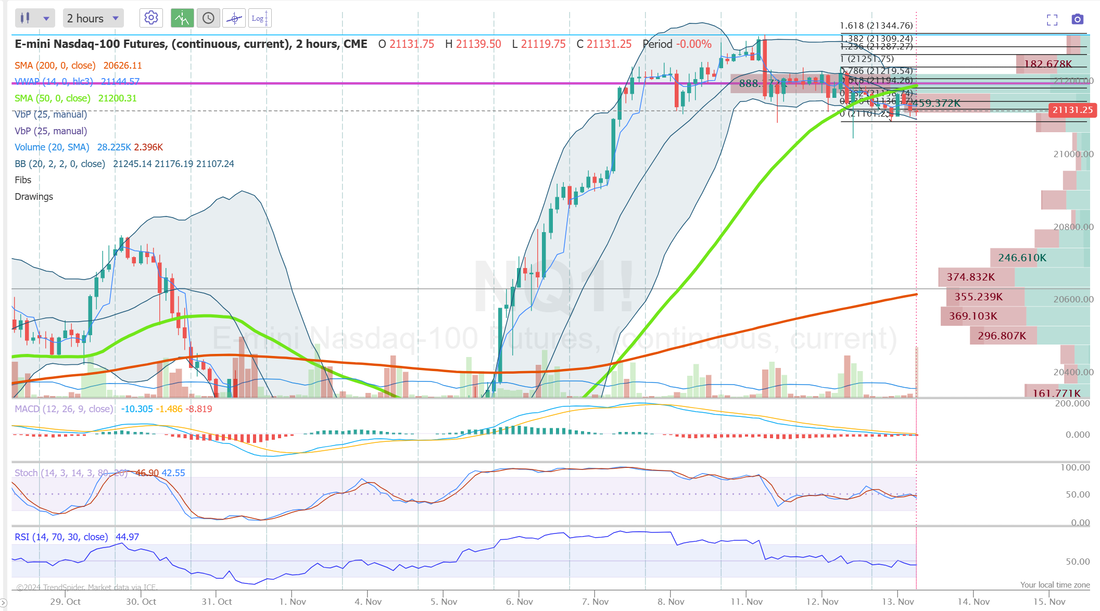Select the Volume (20, SMA) indicator label
Image resolution: width=1100 pixels, height=611 pixels.
(52, 147)
